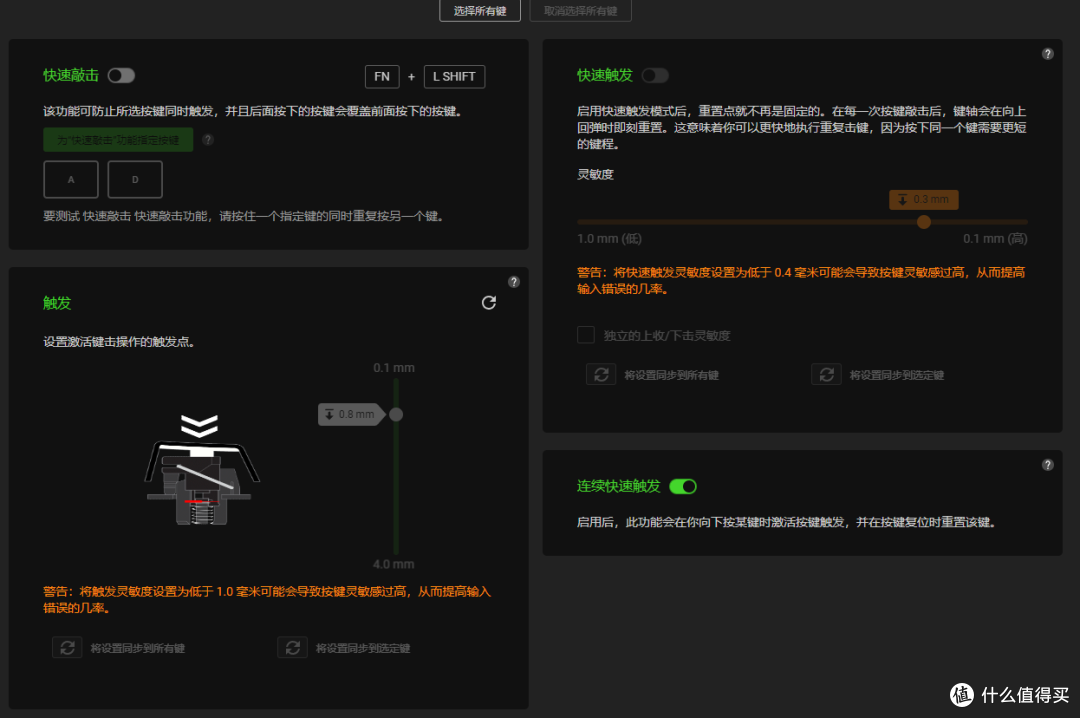Screen dimensions: 1080x718
Task: Toggle the 快速敲击 switch
Action: [x=121, y=75]
